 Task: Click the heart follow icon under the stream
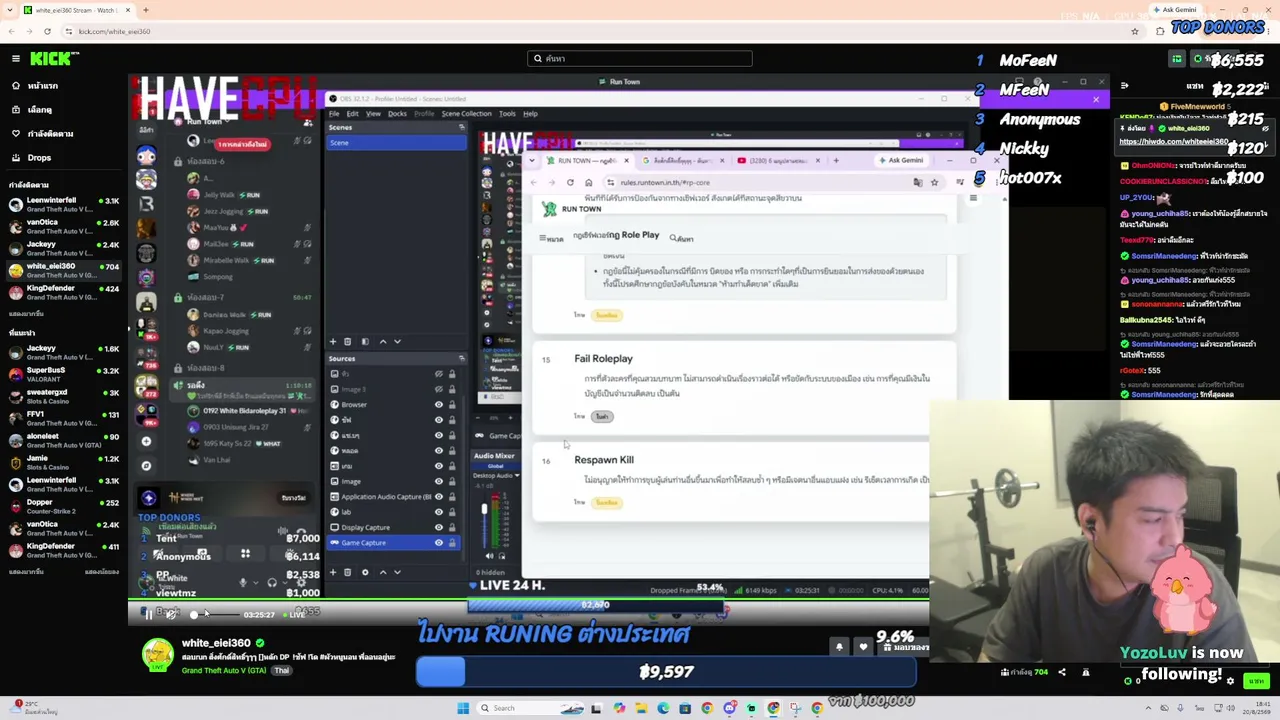tap(863, 647)
